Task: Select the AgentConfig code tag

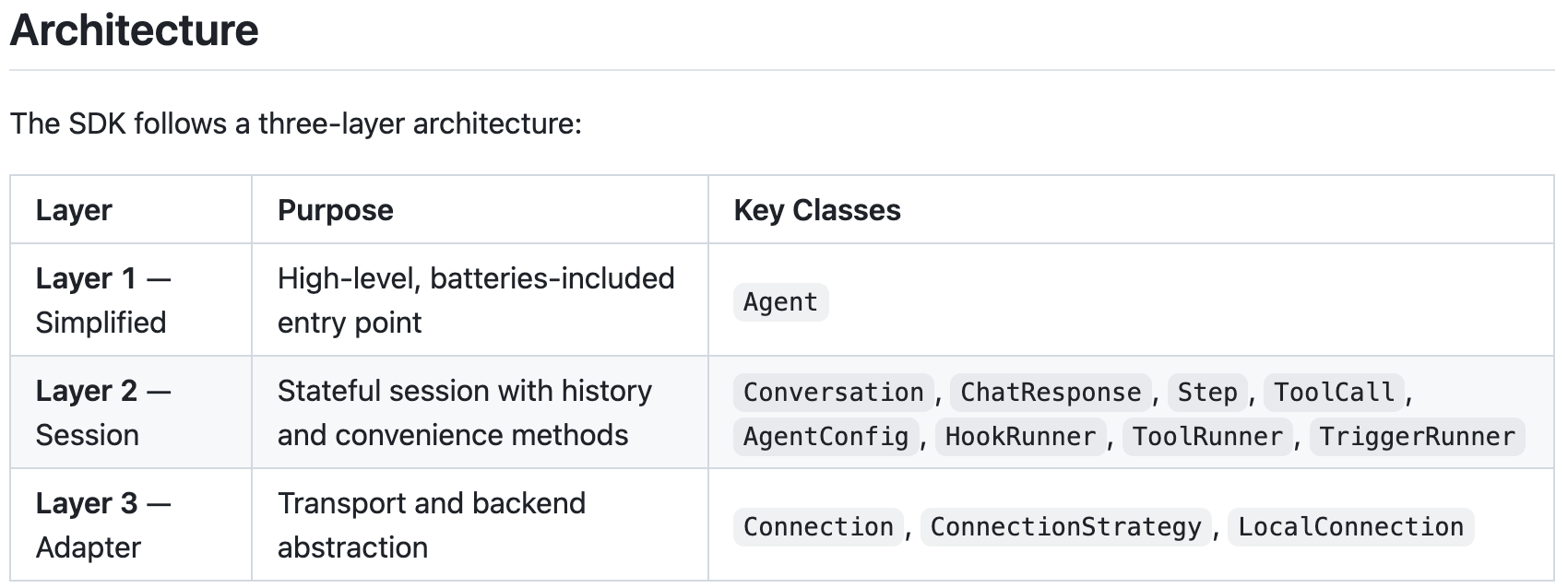Action: click(826, 437)
